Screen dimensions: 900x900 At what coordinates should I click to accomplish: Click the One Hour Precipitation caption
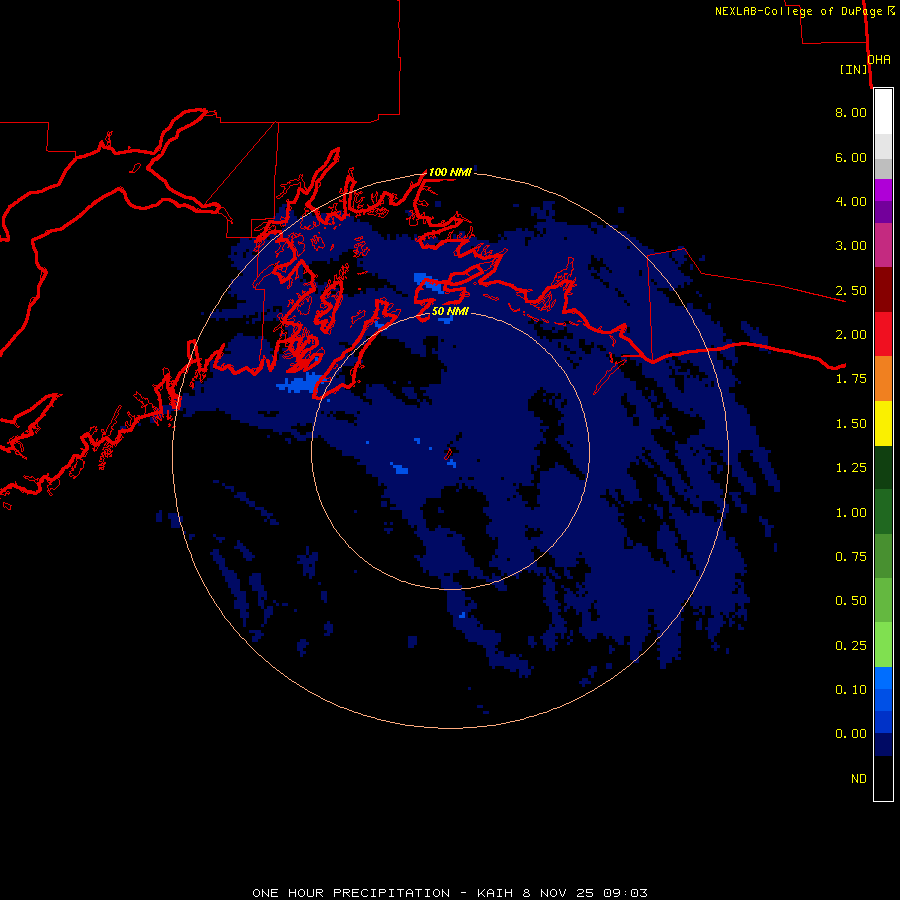[x=450, y=893]
